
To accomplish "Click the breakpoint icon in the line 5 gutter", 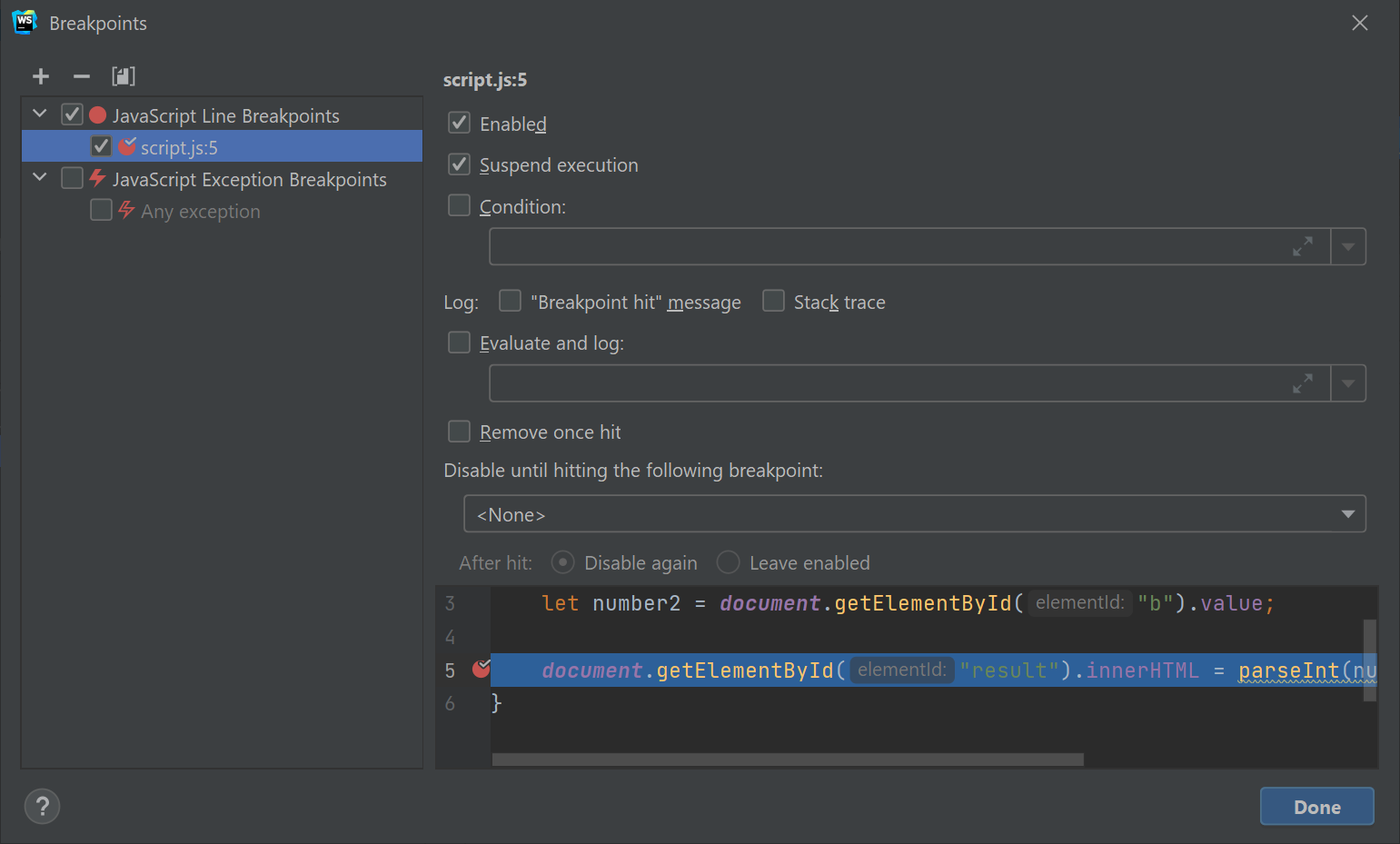I will tap(481, 670).
